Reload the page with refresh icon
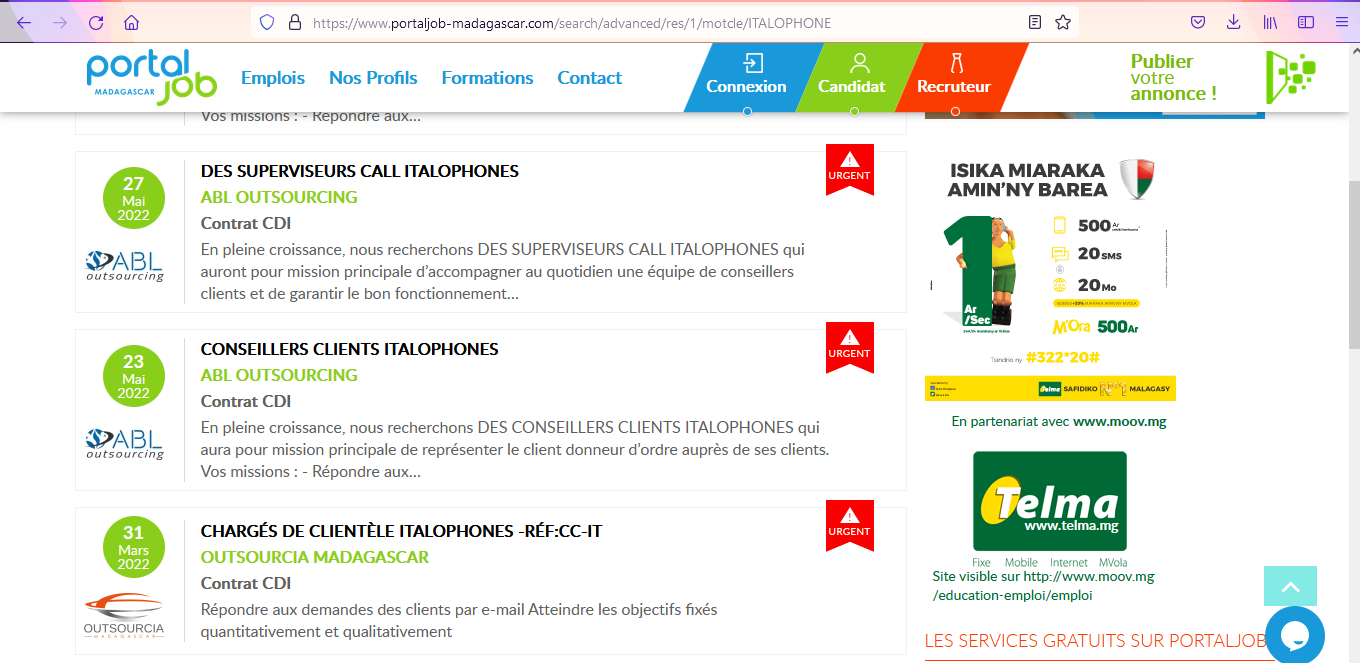 coord(96,22)
